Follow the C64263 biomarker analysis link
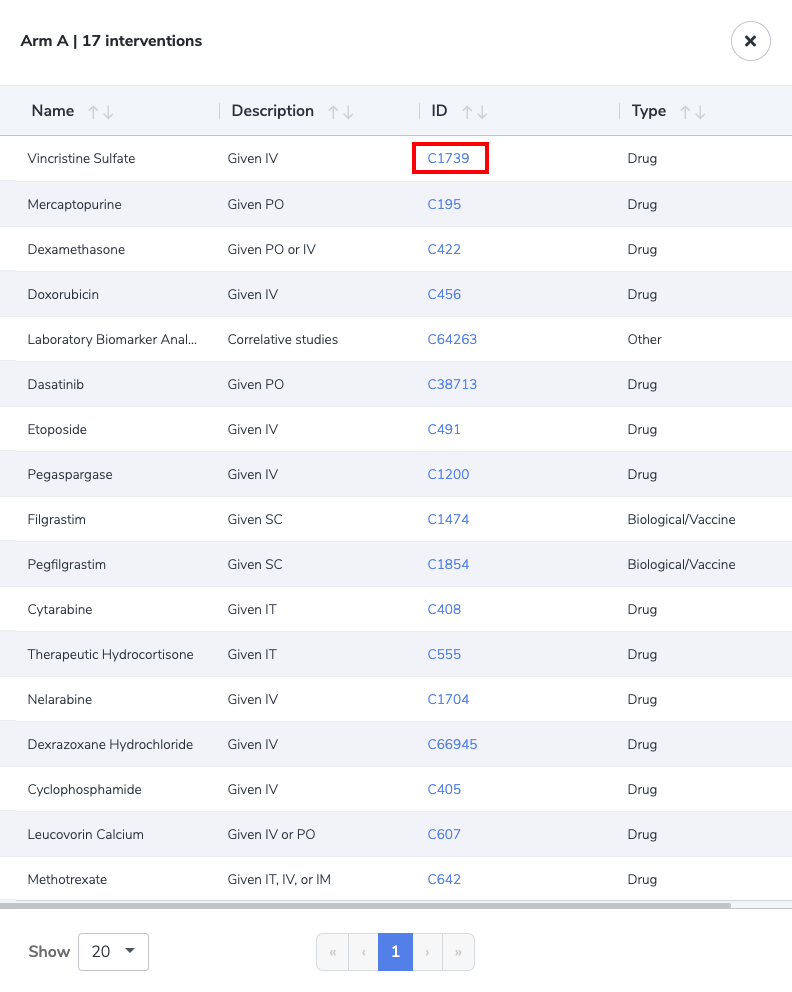Viewport: 792px width, 992px height. pyautogui.click(x=452, y=339)
